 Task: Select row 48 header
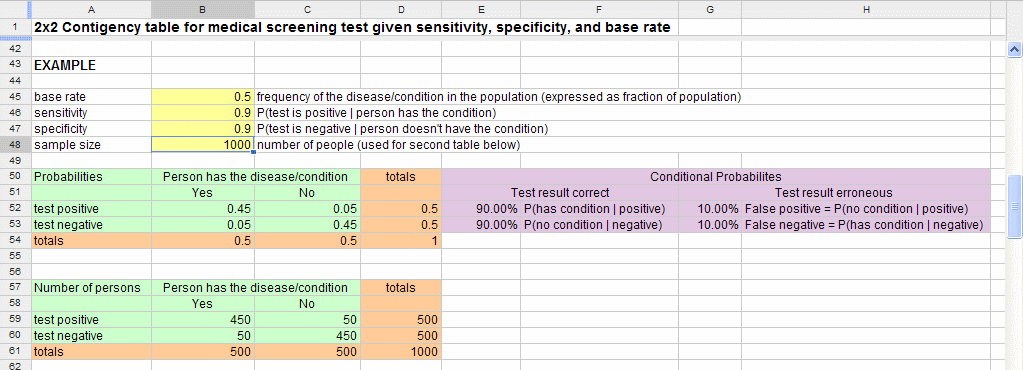point(15,145)
